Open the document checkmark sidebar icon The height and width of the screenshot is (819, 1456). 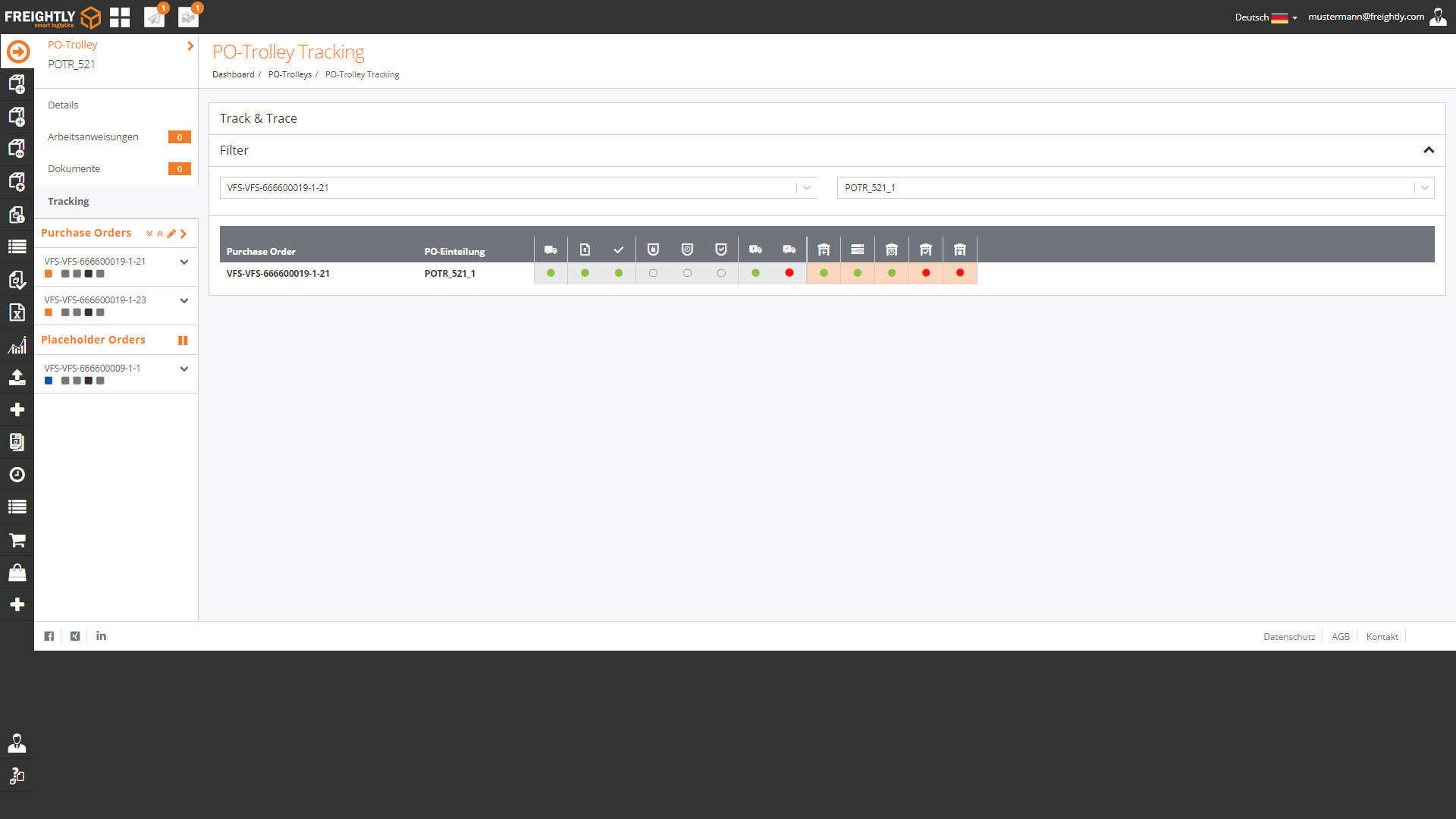(x=17, y=280)
